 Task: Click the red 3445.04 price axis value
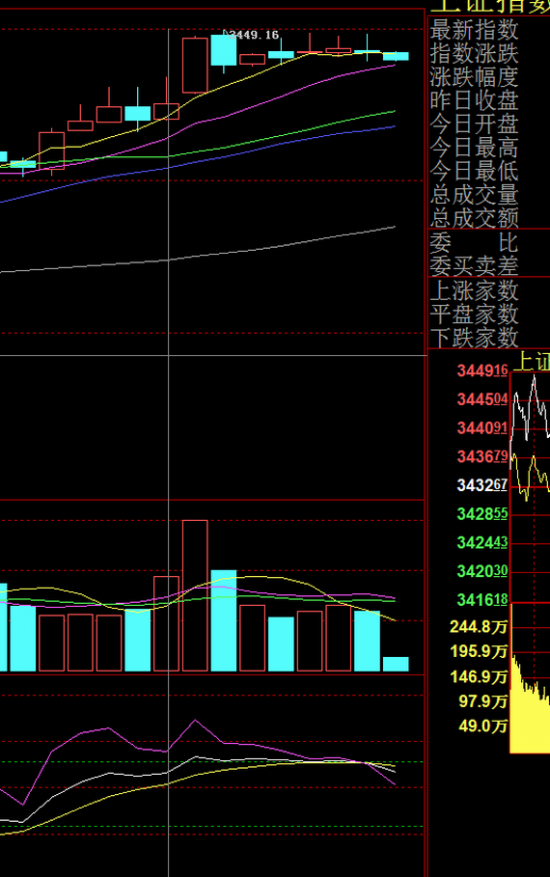pyautogui.click(x=482, y=399)
